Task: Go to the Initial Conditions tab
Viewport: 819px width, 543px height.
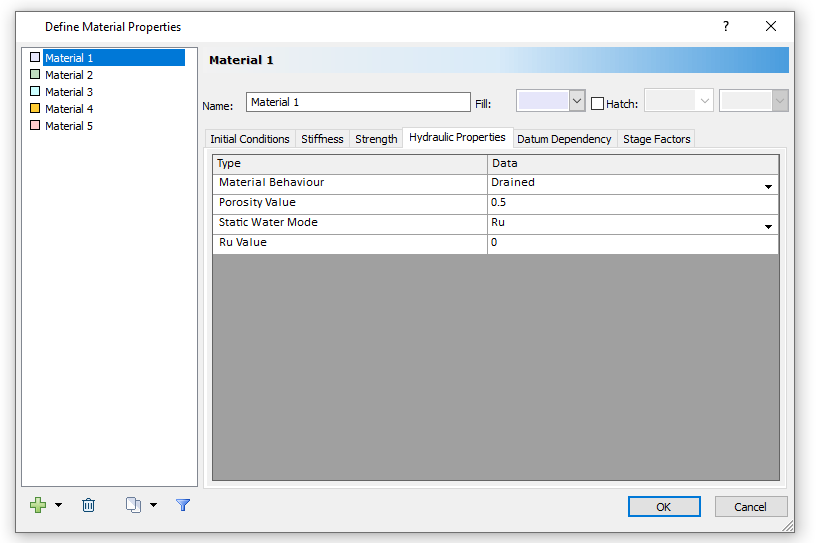Action: pyautogui.click(x=250, y=139)
